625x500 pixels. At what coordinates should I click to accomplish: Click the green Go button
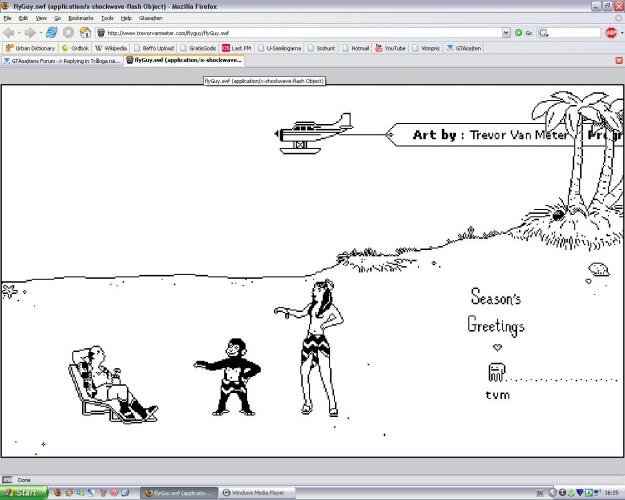(x=522, y=32)
